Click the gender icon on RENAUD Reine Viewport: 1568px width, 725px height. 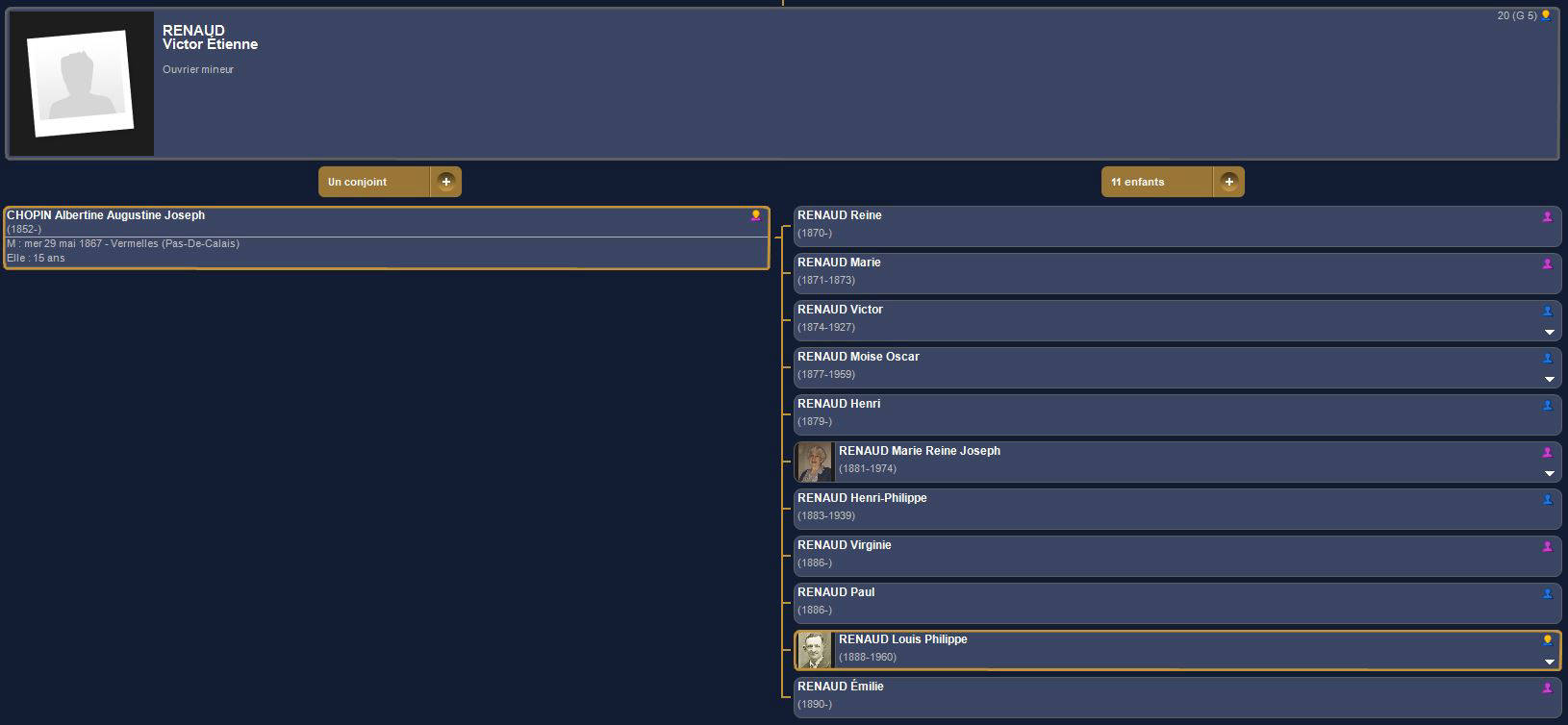click(x=1547, y=217)
